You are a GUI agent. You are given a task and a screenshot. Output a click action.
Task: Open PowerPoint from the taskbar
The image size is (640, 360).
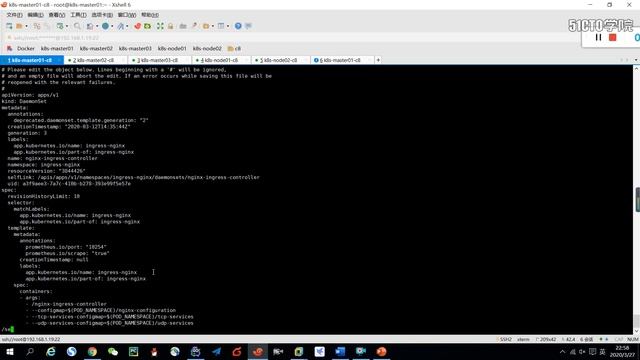point(382,351)
